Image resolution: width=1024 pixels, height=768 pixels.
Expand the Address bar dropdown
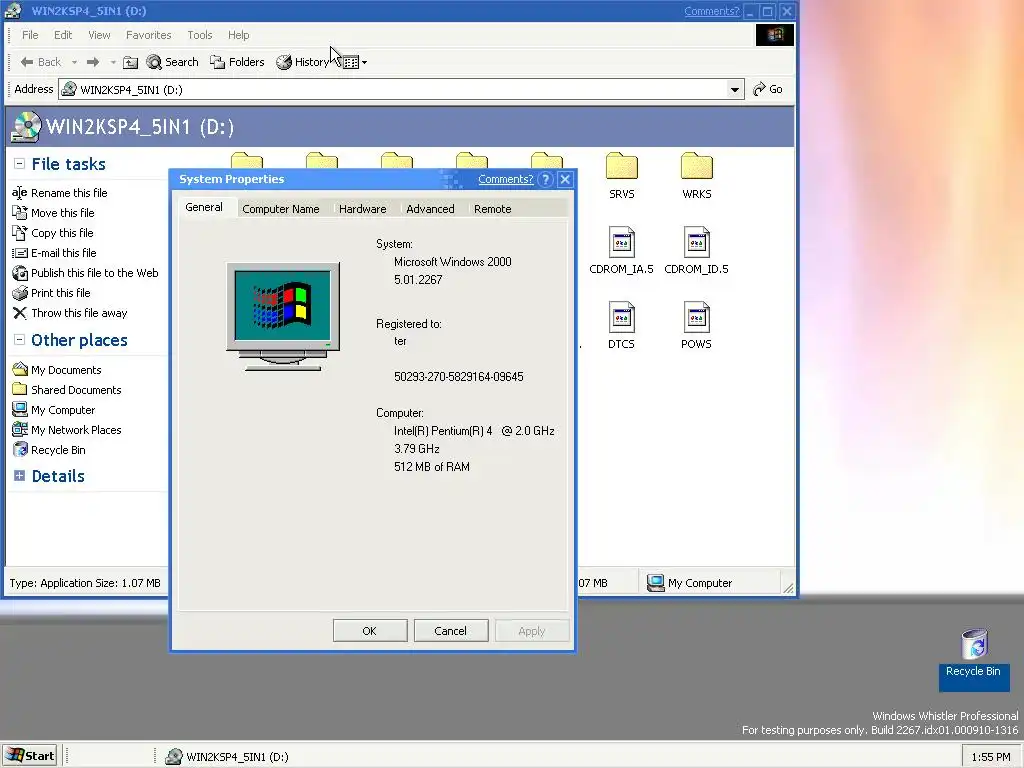pyautogui.click(x=735, y=89)
